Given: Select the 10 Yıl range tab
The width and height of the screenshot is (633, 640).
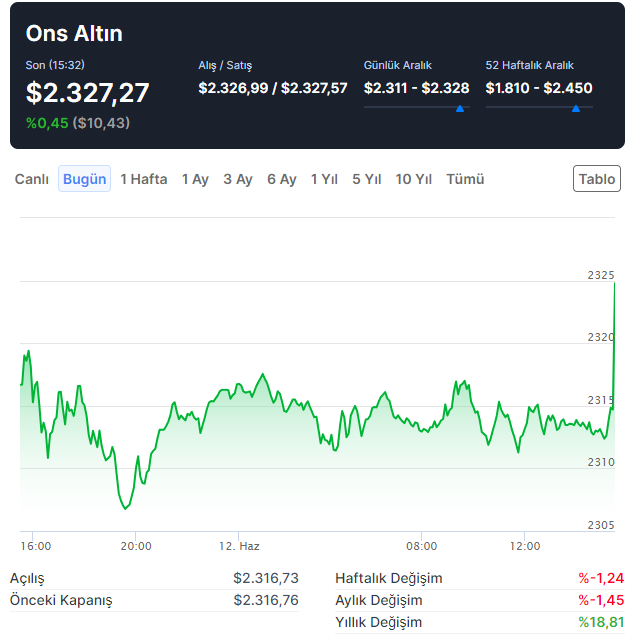Looking at the screenshot, I should 414,179.
